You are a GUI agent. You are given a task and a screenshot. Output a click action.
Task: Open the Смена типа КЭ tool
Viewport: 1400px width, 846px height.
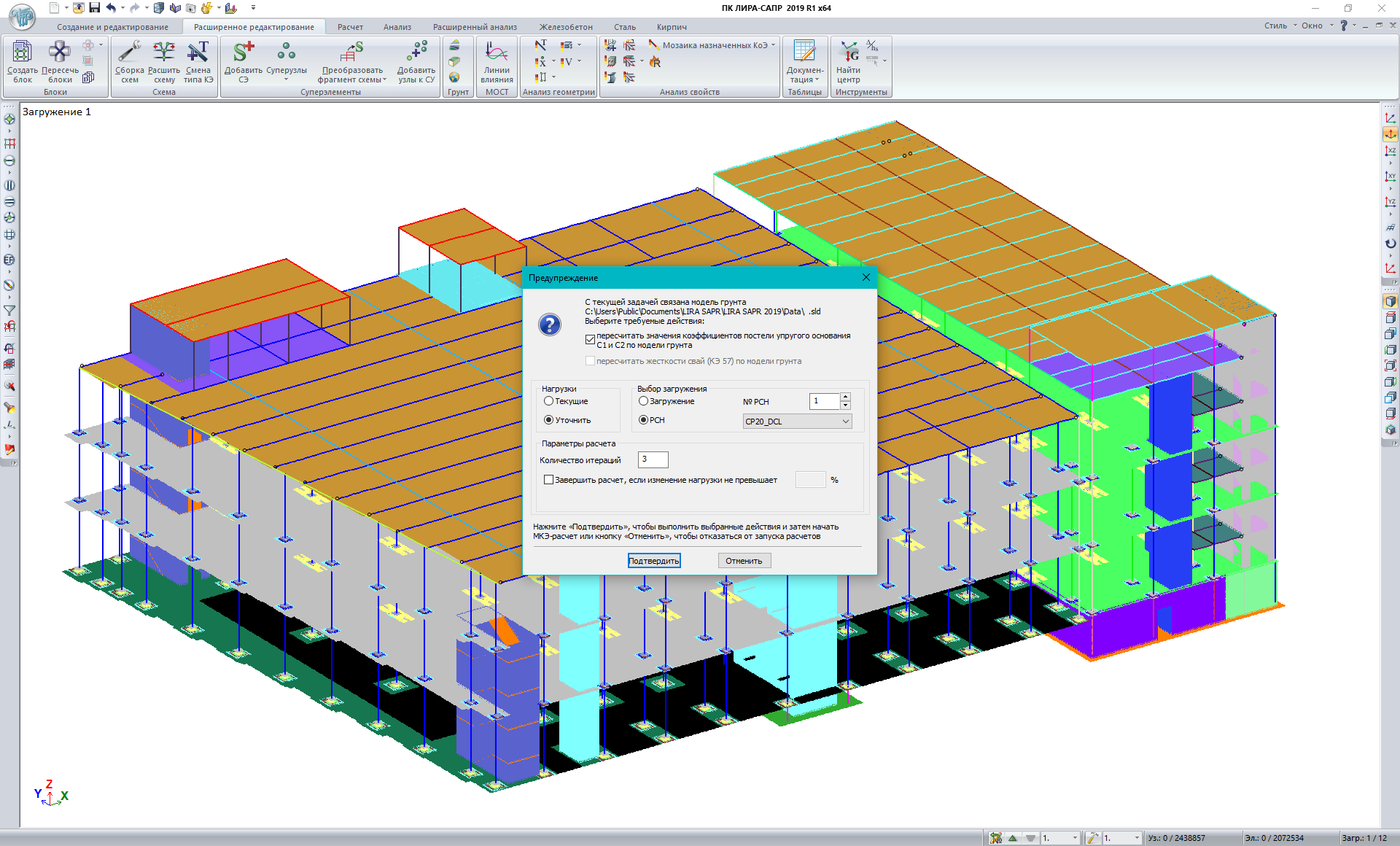coord(198,61)
